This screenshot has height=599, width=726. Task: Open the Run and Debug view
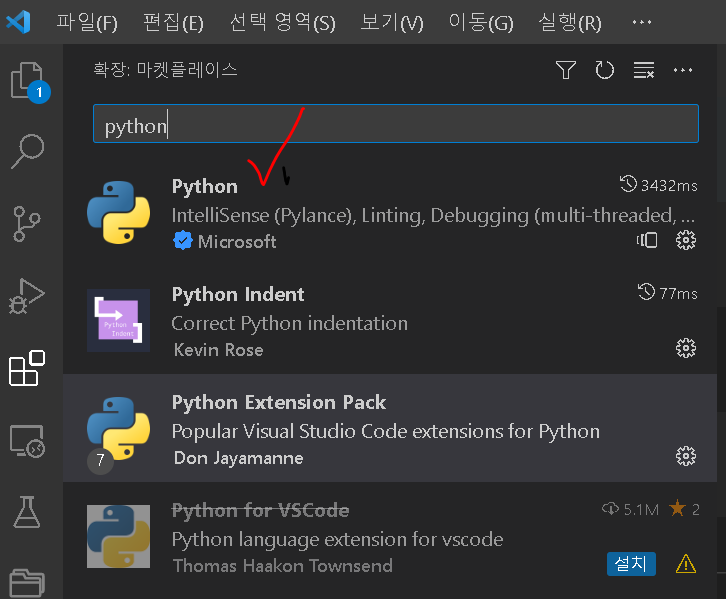[x=27, y=296]
